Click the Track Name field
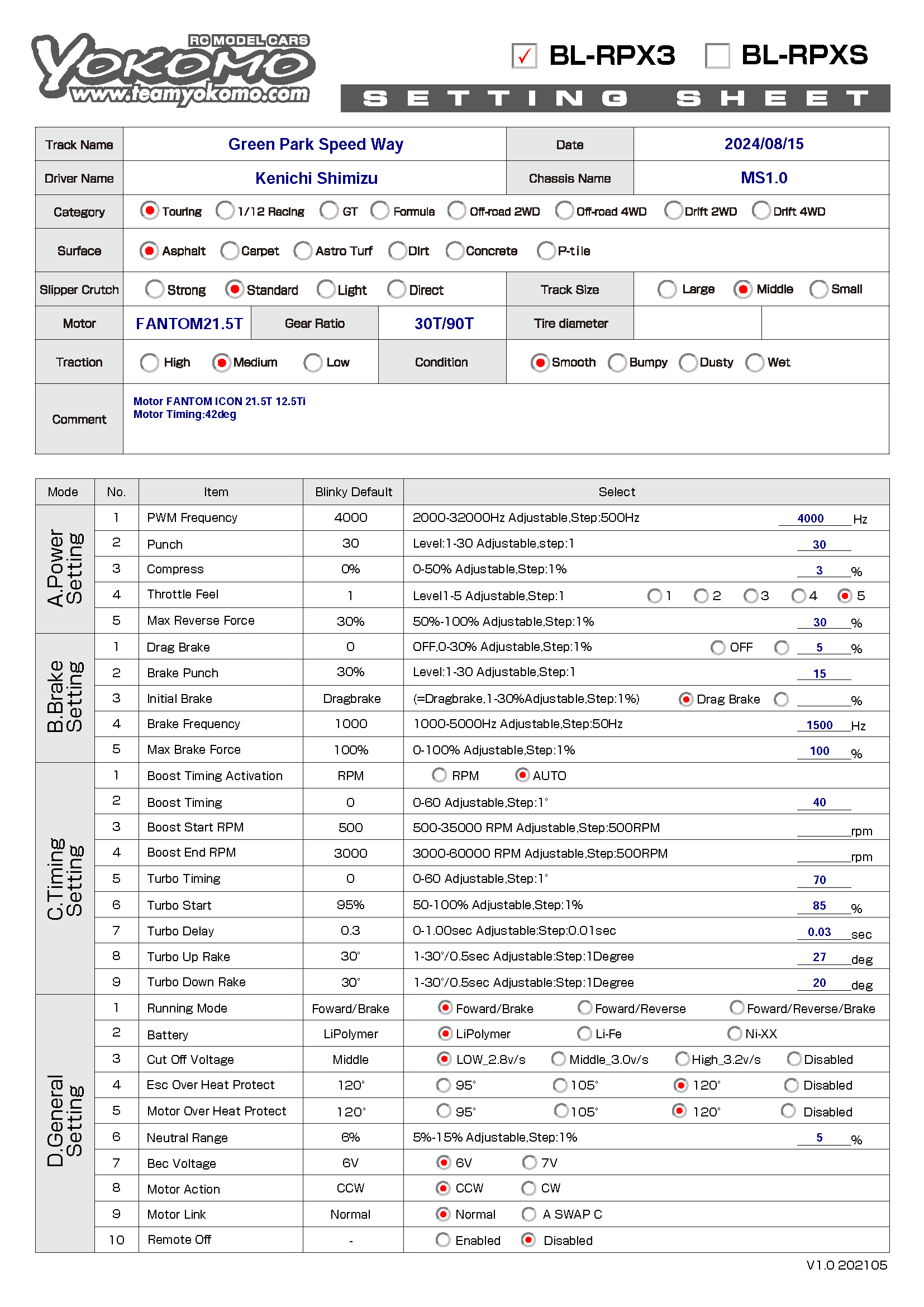The width and height of the screenshot is (924, 1307). point(315,144)
